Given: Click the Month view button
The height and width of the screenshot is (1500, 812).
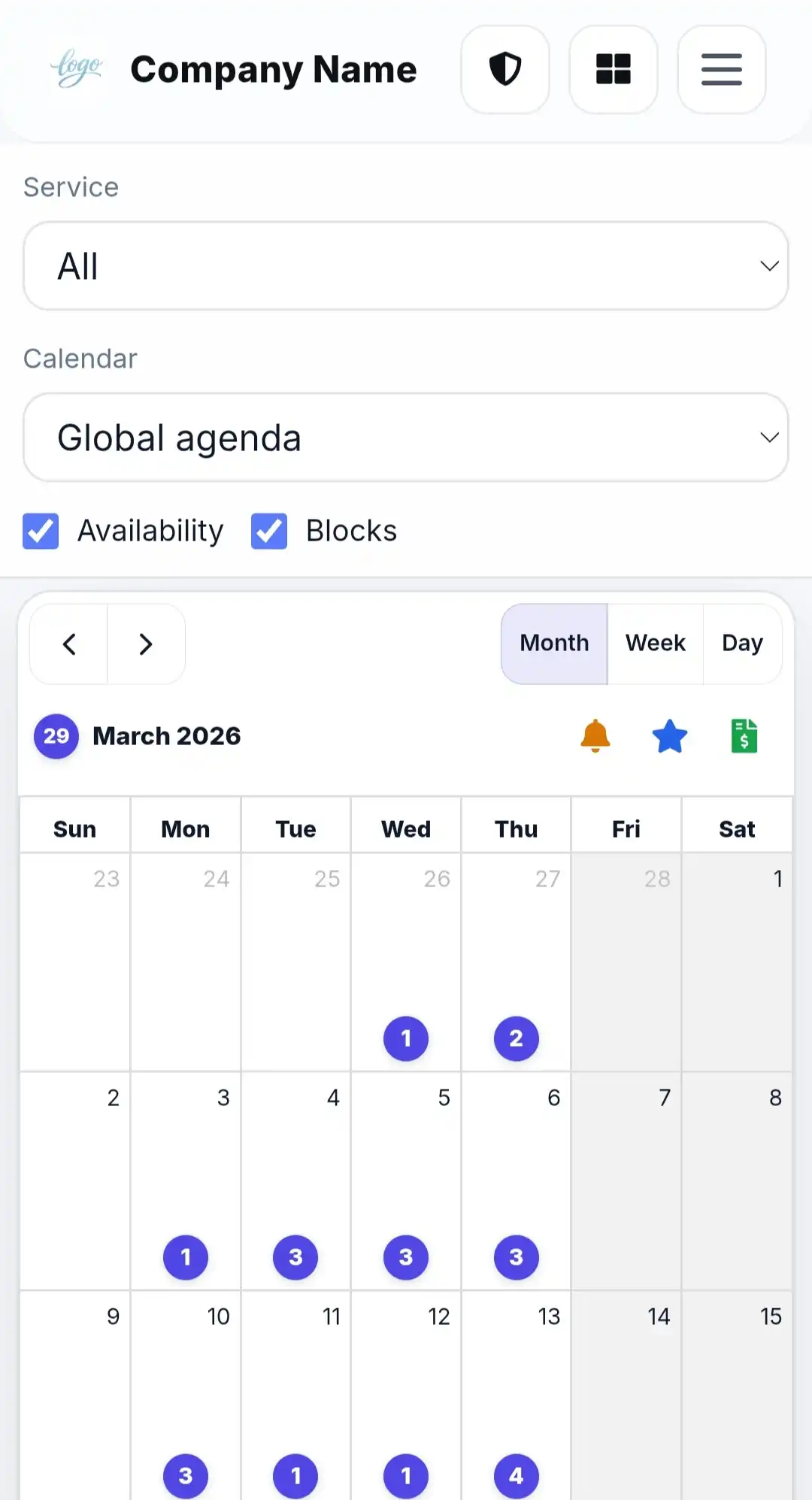Looking at the screenshot, I should tap(554, 644).
